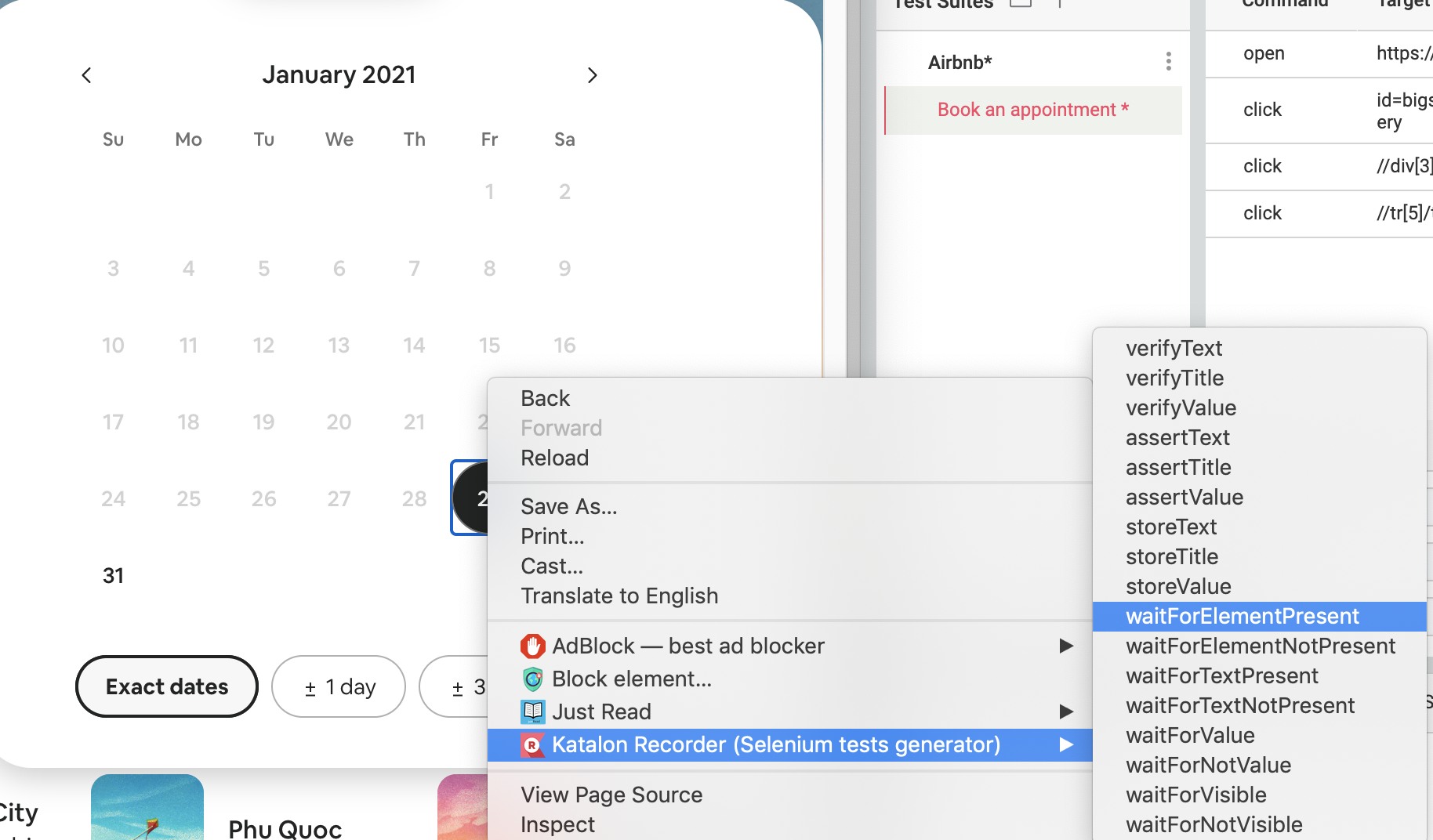Click the Block element shield icon
Screen dimensions: 1433x840
pos(533,679)
